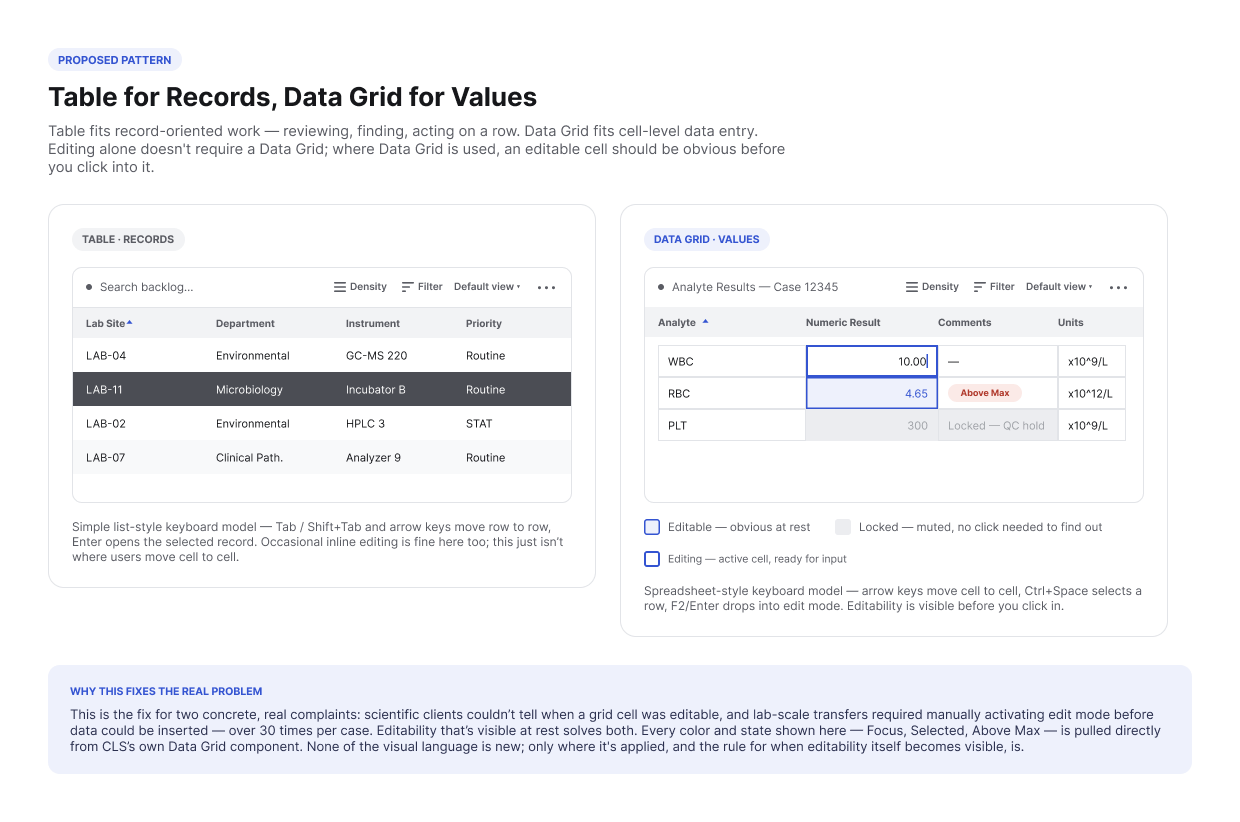Click the Density icon in the Table toolbar
Screen dimensions: 1240x822
tap(340, 287)
